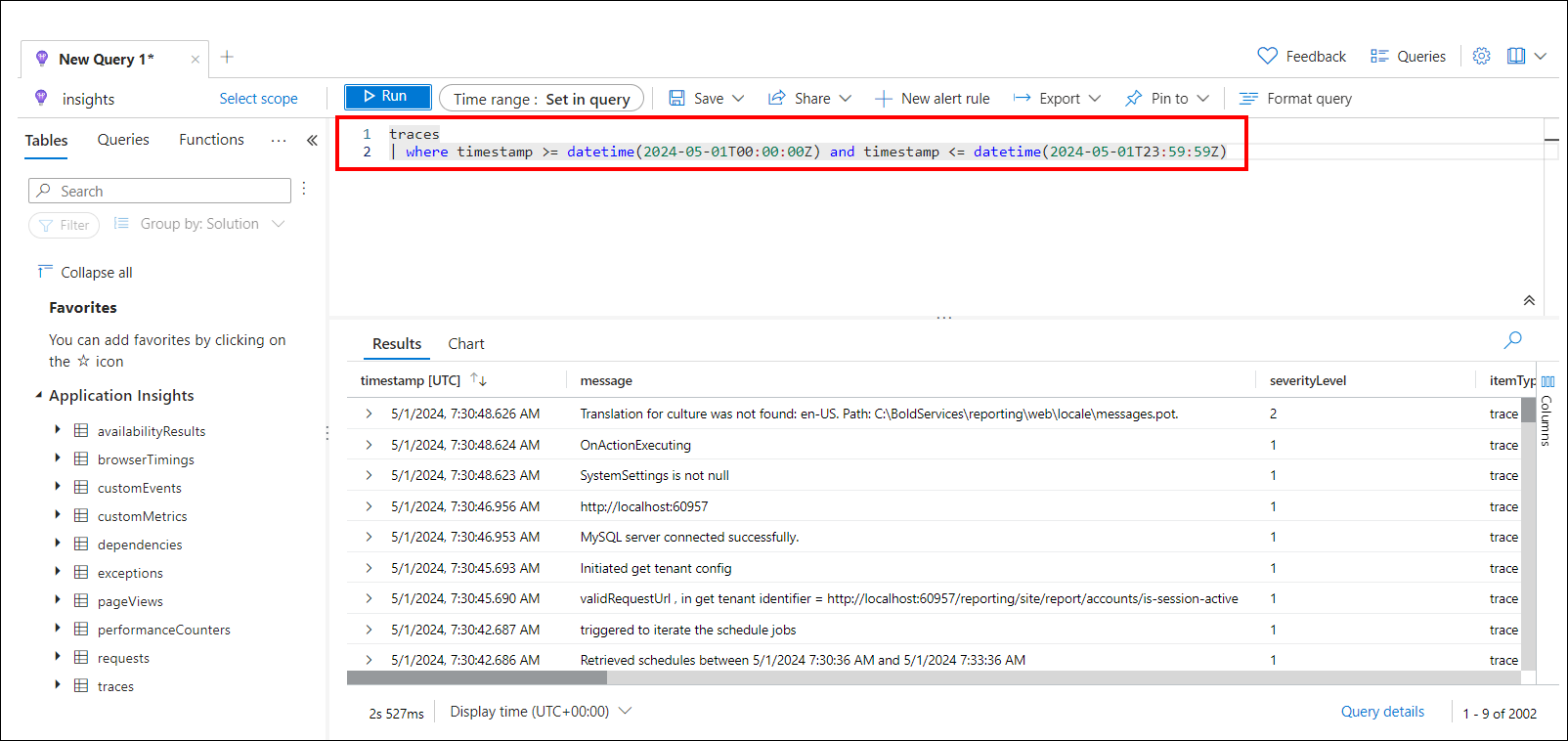
Task: Switch to the Queries side tab
Action: (x=123, y=140)
